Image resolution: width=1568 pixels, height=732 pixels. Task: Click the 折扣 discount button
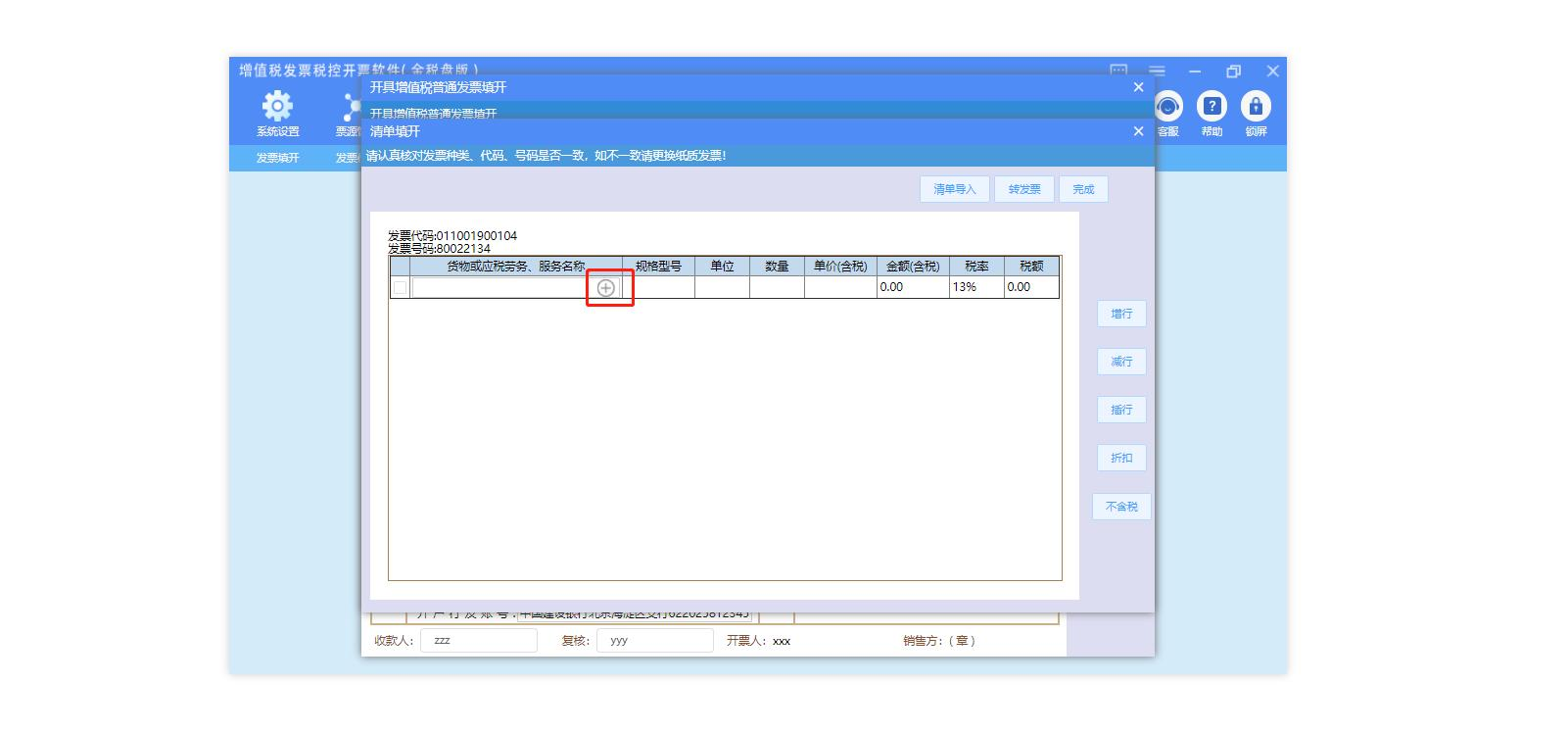click(x=1121, y=458)
